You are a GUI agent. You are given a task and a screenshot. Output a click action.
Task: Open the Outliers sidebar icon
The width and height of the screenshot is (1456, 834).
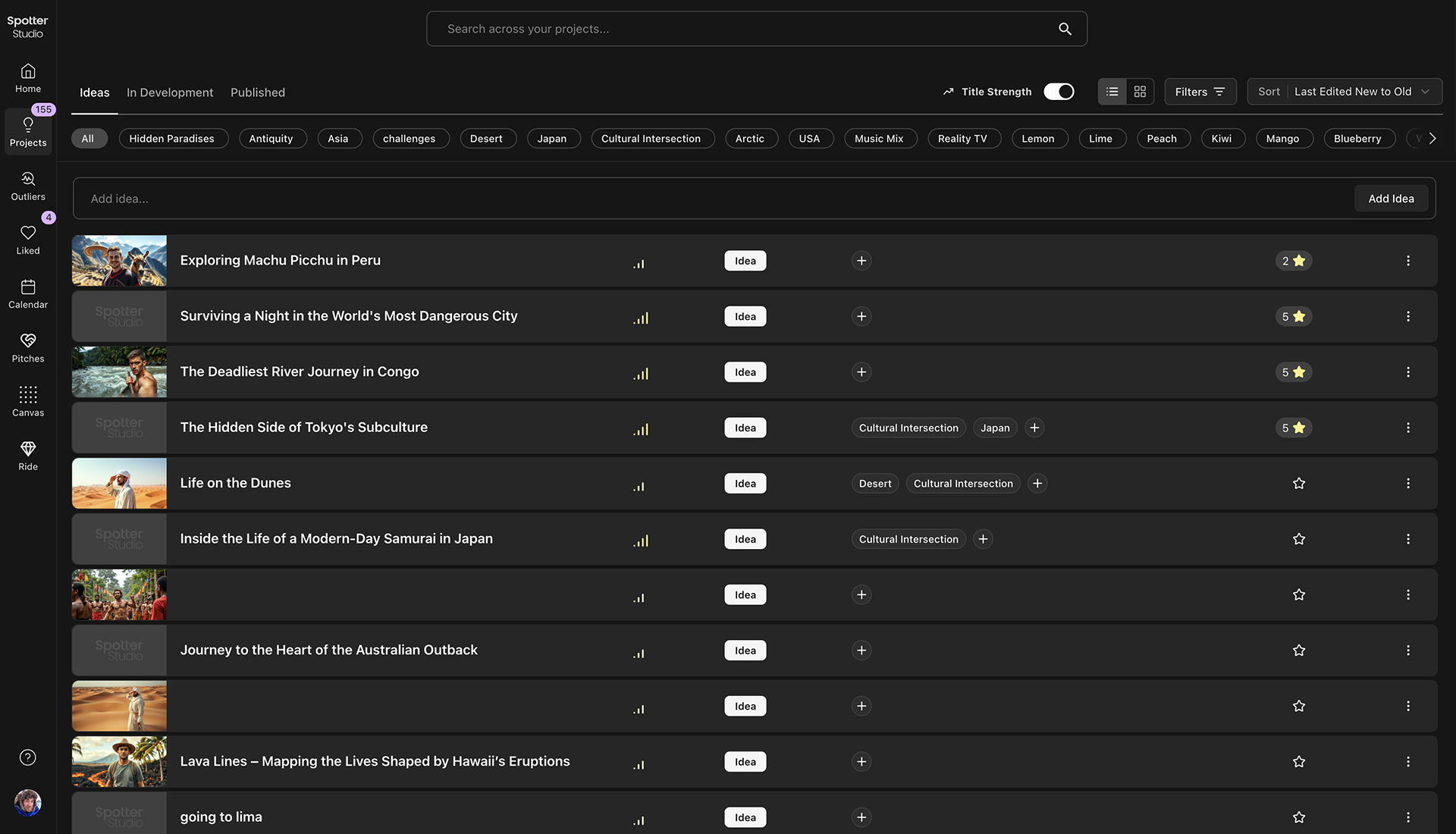click(28, 185)
